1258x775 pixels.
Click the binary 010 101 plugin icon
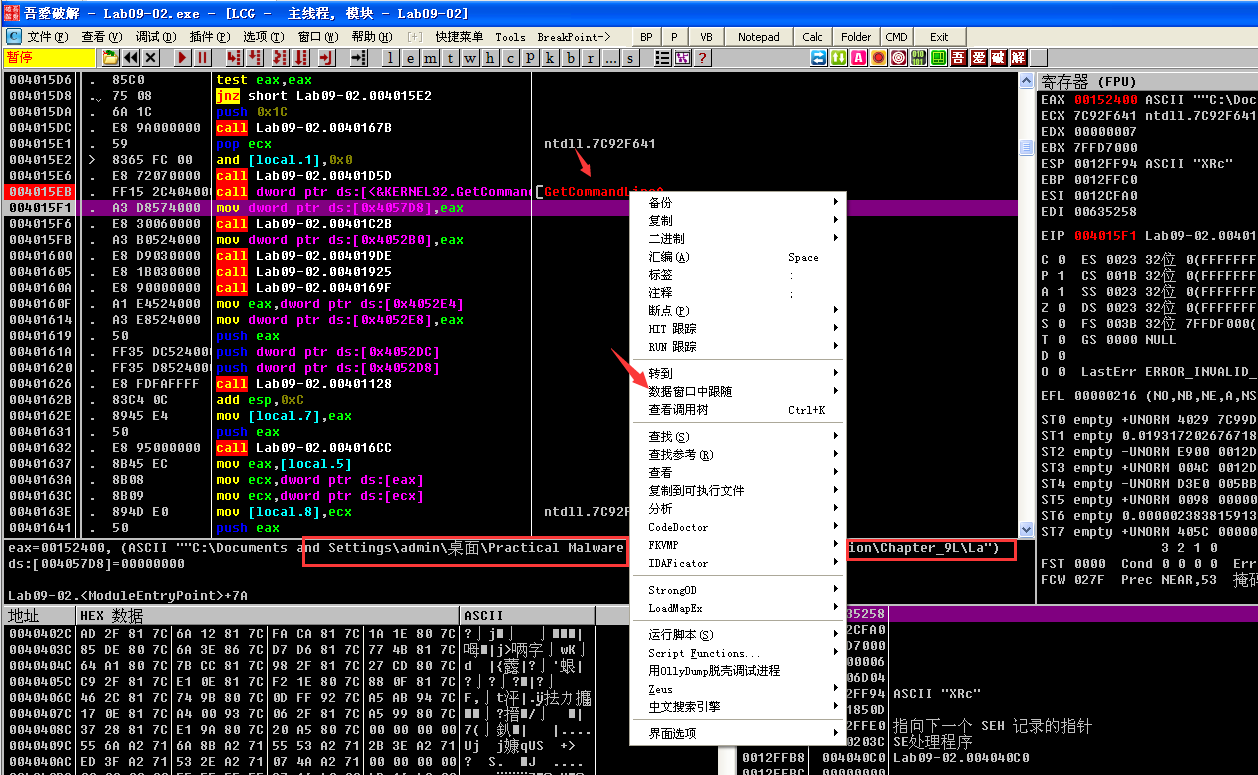pos(919,58)
